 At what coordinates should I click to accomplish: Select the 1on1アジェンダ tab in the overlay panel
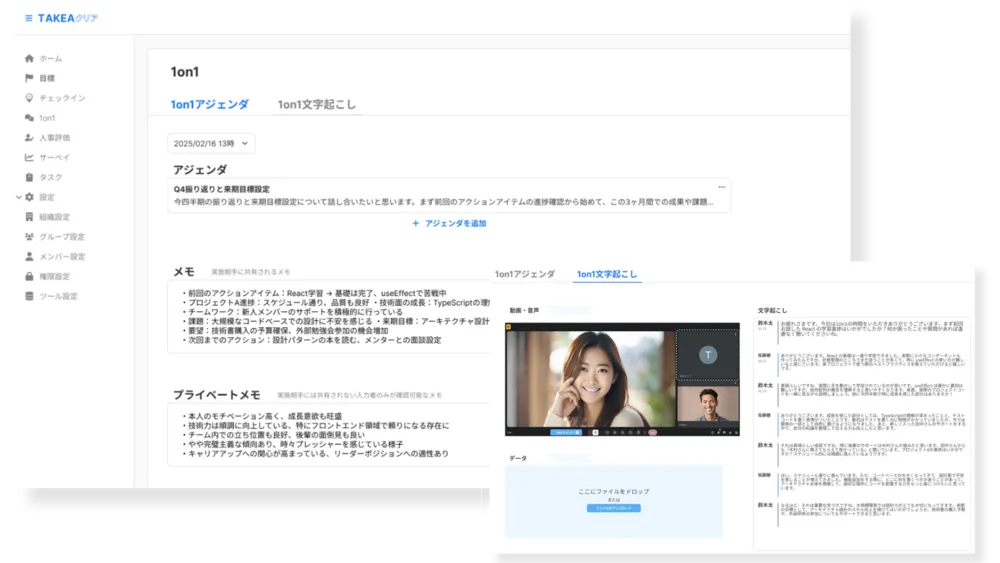524,274
